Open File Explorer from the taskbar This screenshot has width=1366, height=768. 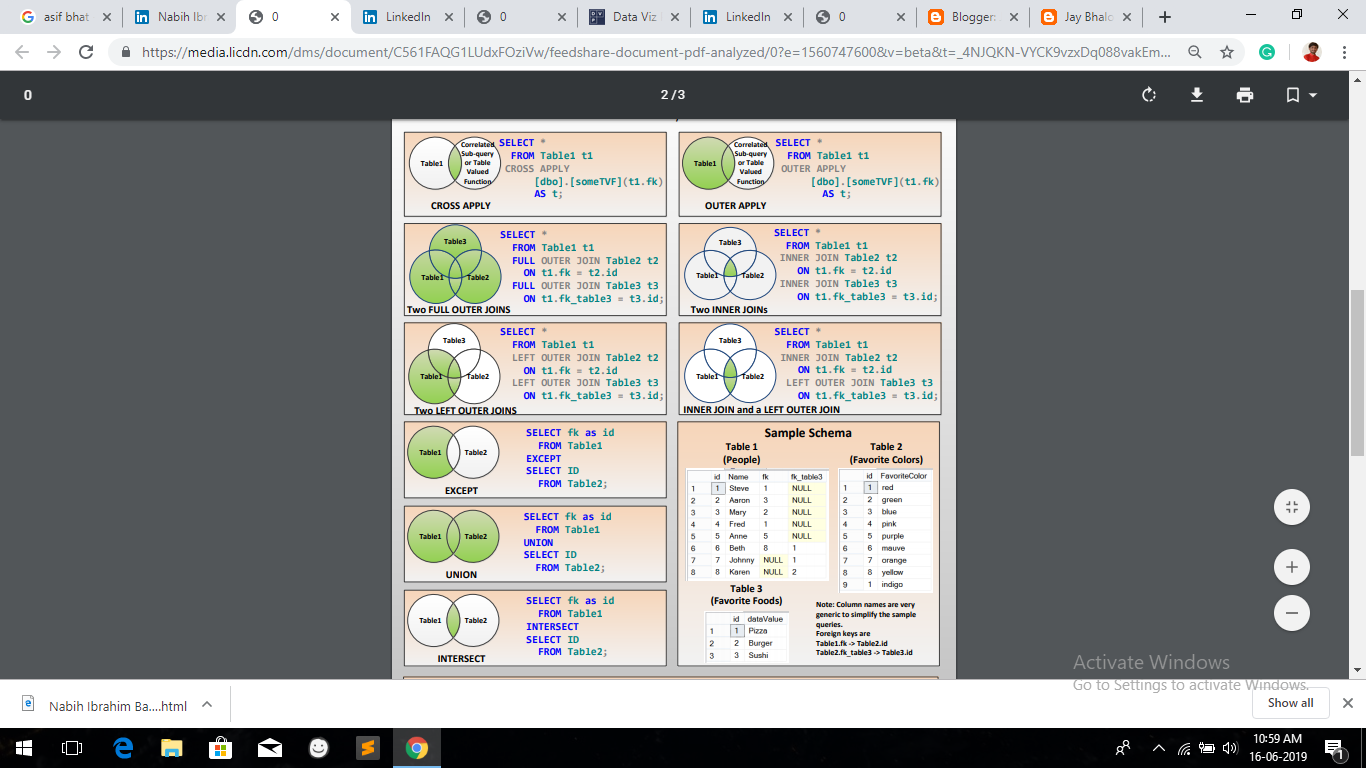point(173,747)
